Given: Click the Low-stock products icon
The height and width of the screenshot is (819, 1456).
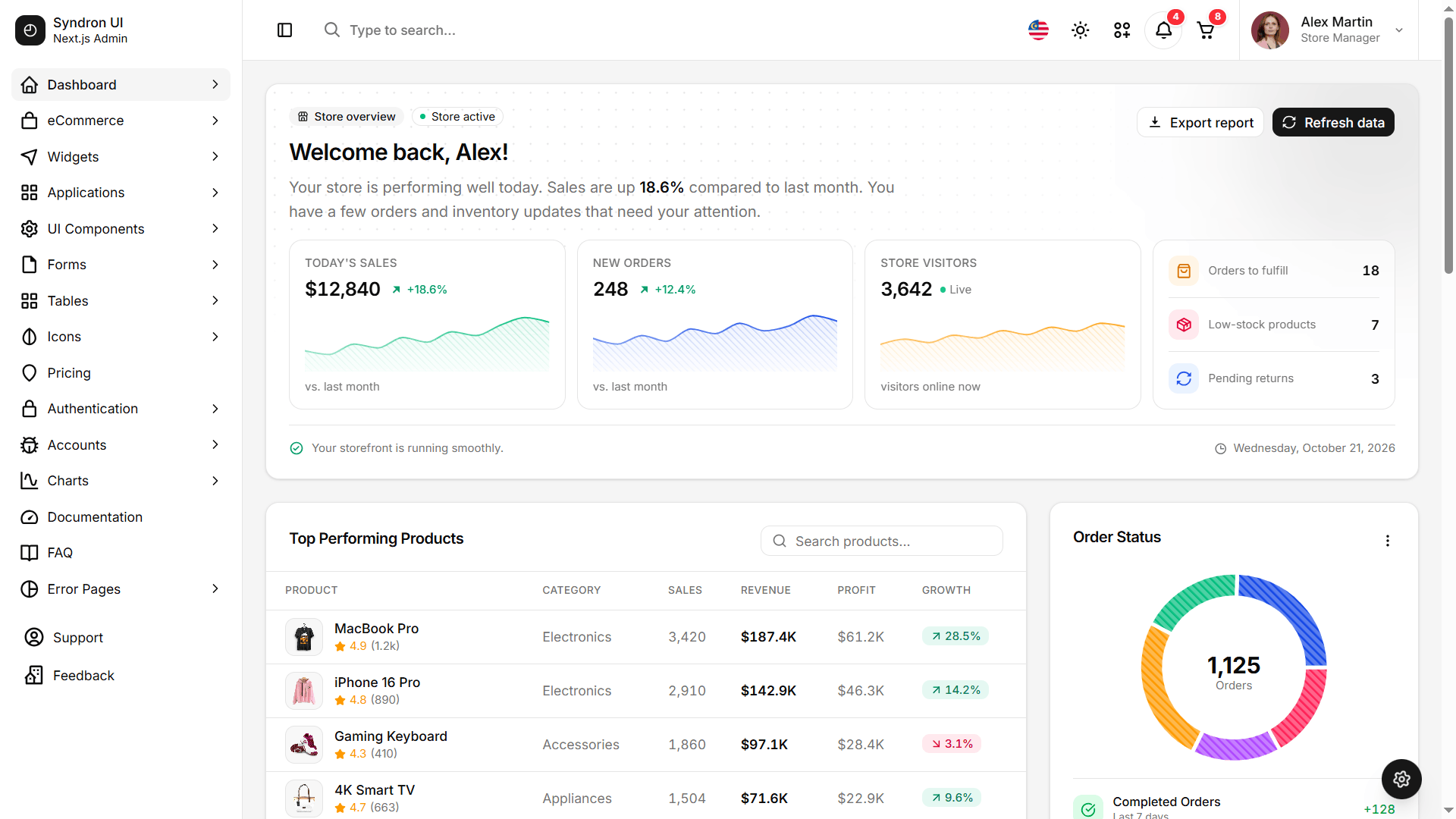Looking at the screenshot, I should (1184, 325).
